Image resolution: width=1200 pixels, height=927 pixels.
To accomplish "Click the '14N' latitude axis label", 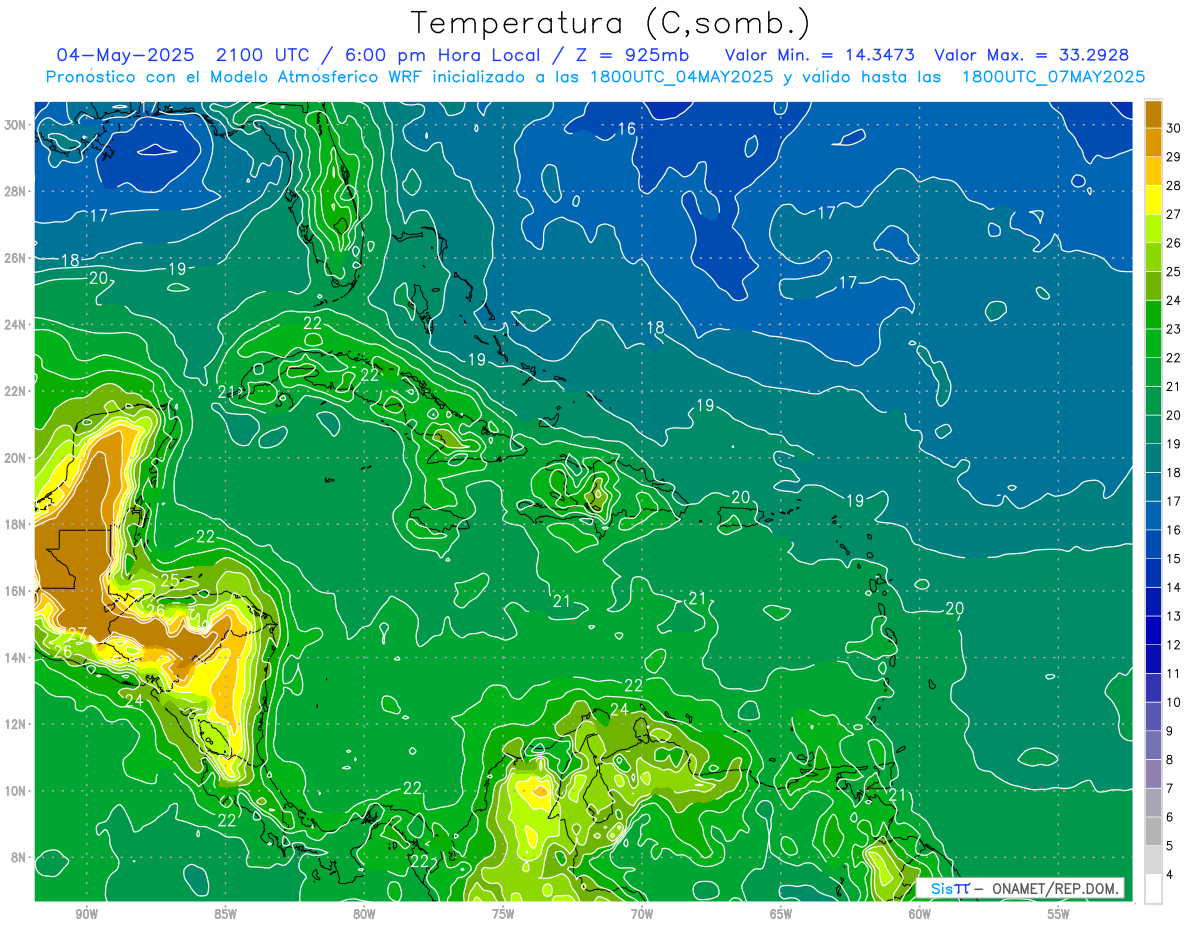I will coord(17,658).
